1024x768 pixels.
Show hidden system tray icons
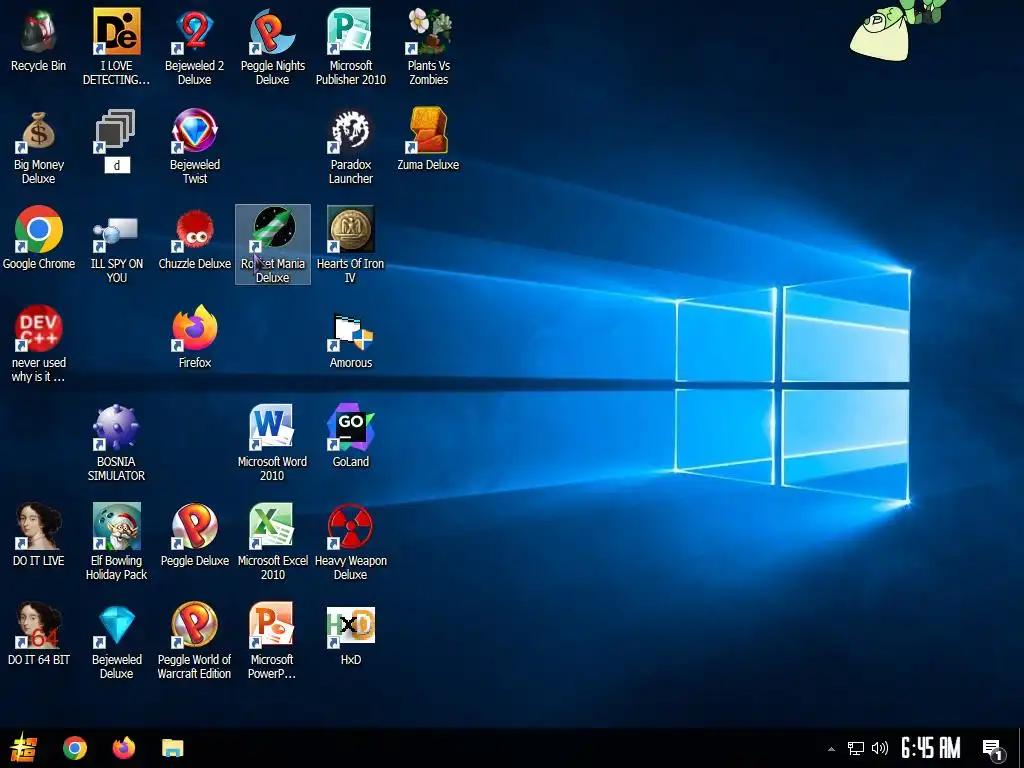point(831,749)
